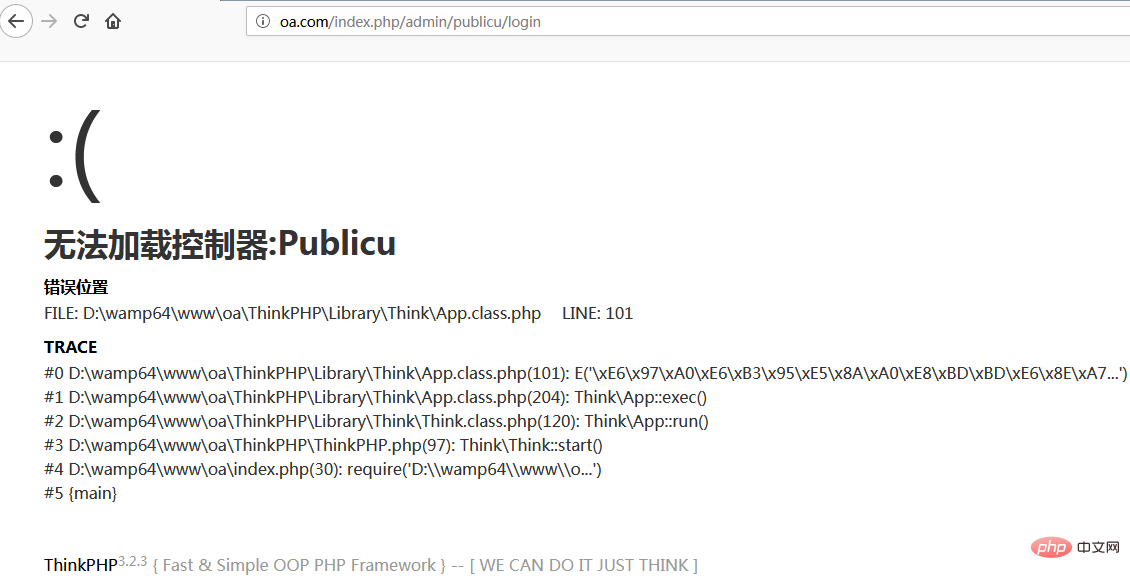Select trace line #0 App.class.php(101)
1130x580 pixels.
[585, 373]
